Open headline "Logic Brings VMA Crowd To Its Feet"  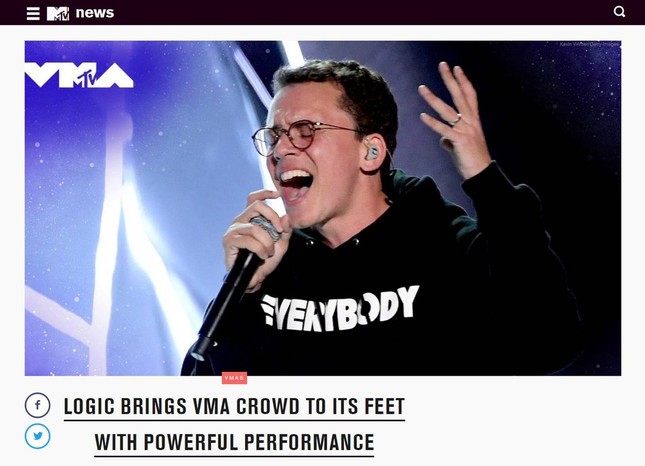pyautogui.click(x=234, y=406)
